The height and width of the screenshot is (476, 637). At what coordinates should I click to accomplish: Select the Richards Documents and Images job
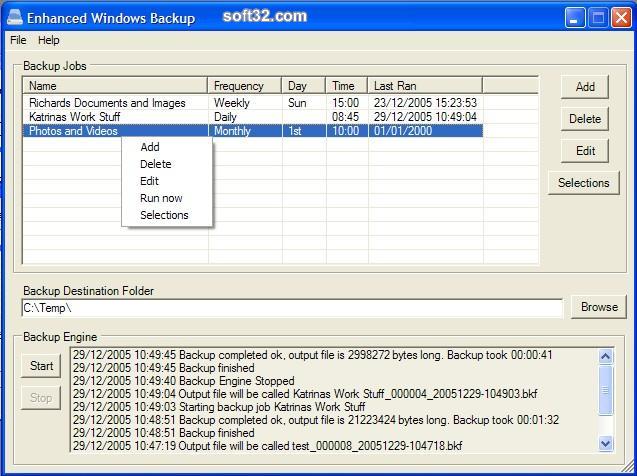[x=107, y=103]
